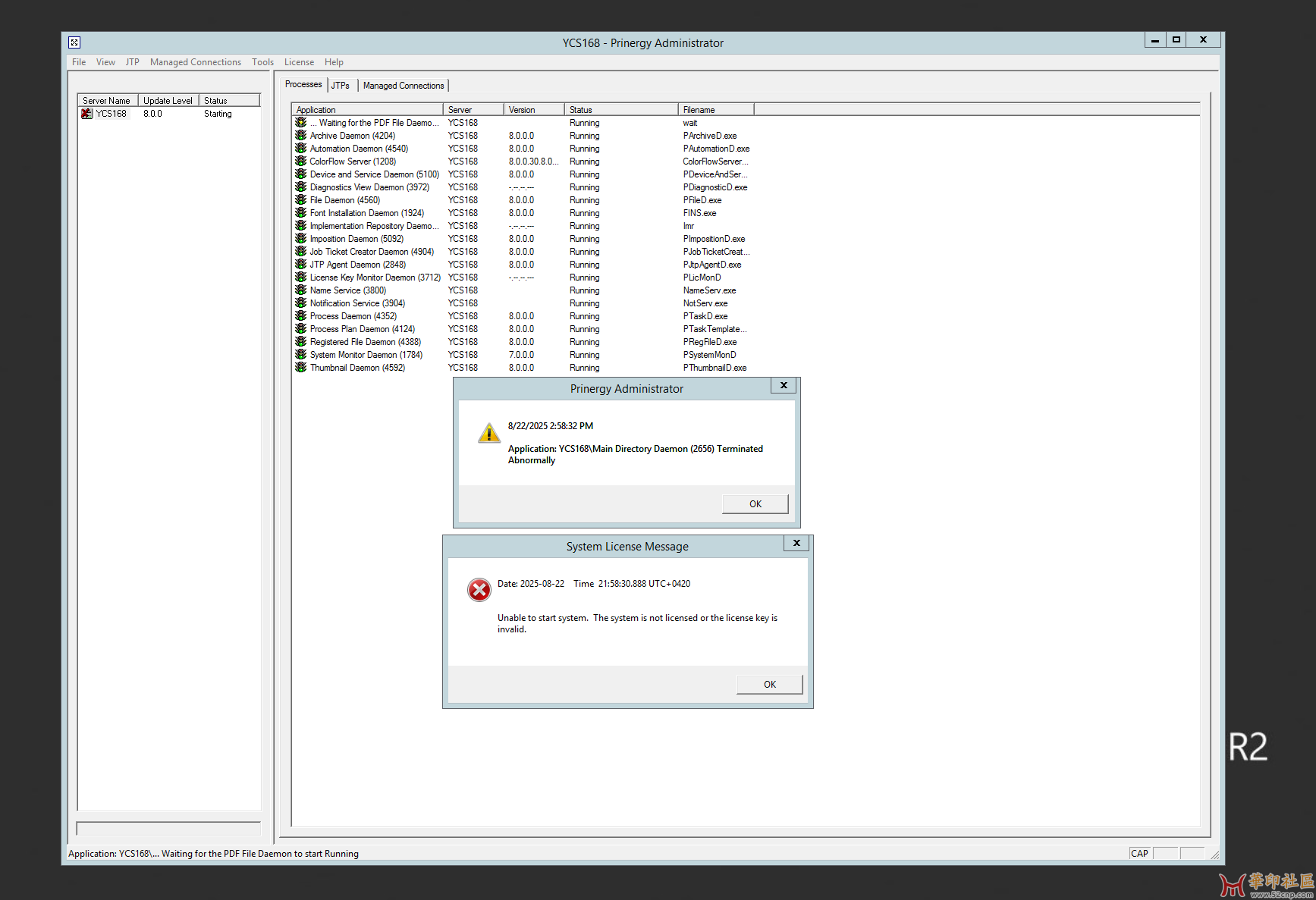Click the Prinergy Administrator title bar app icon
The width and height of the screenshot is (1316, 900).
tap(74, 42)
